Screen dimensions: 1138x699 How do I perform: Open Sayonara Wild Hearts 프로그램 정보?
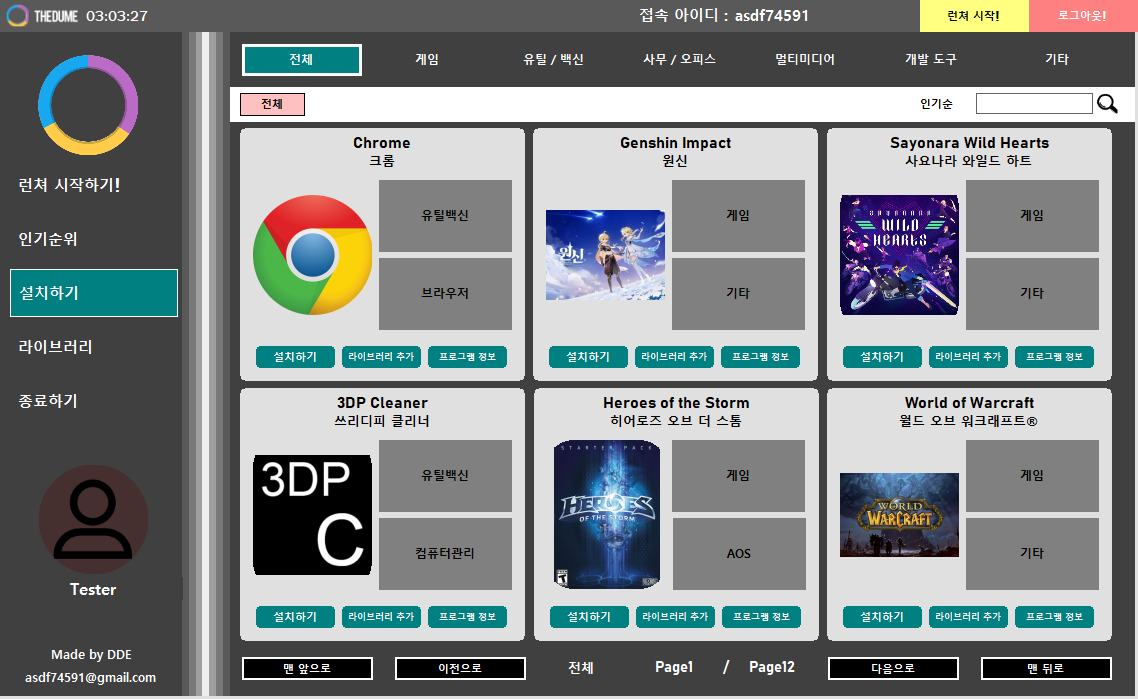coord(1055,357)
